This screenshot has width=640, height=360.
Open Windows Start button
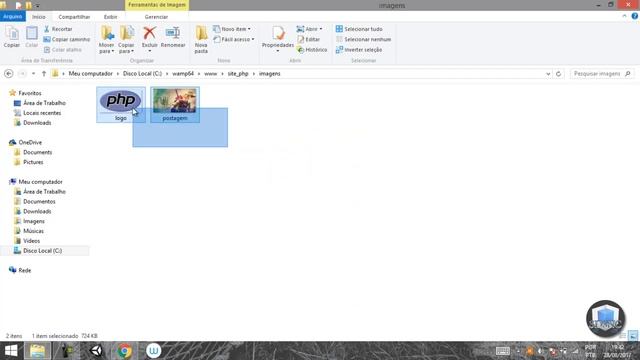(x=11, y=351)
